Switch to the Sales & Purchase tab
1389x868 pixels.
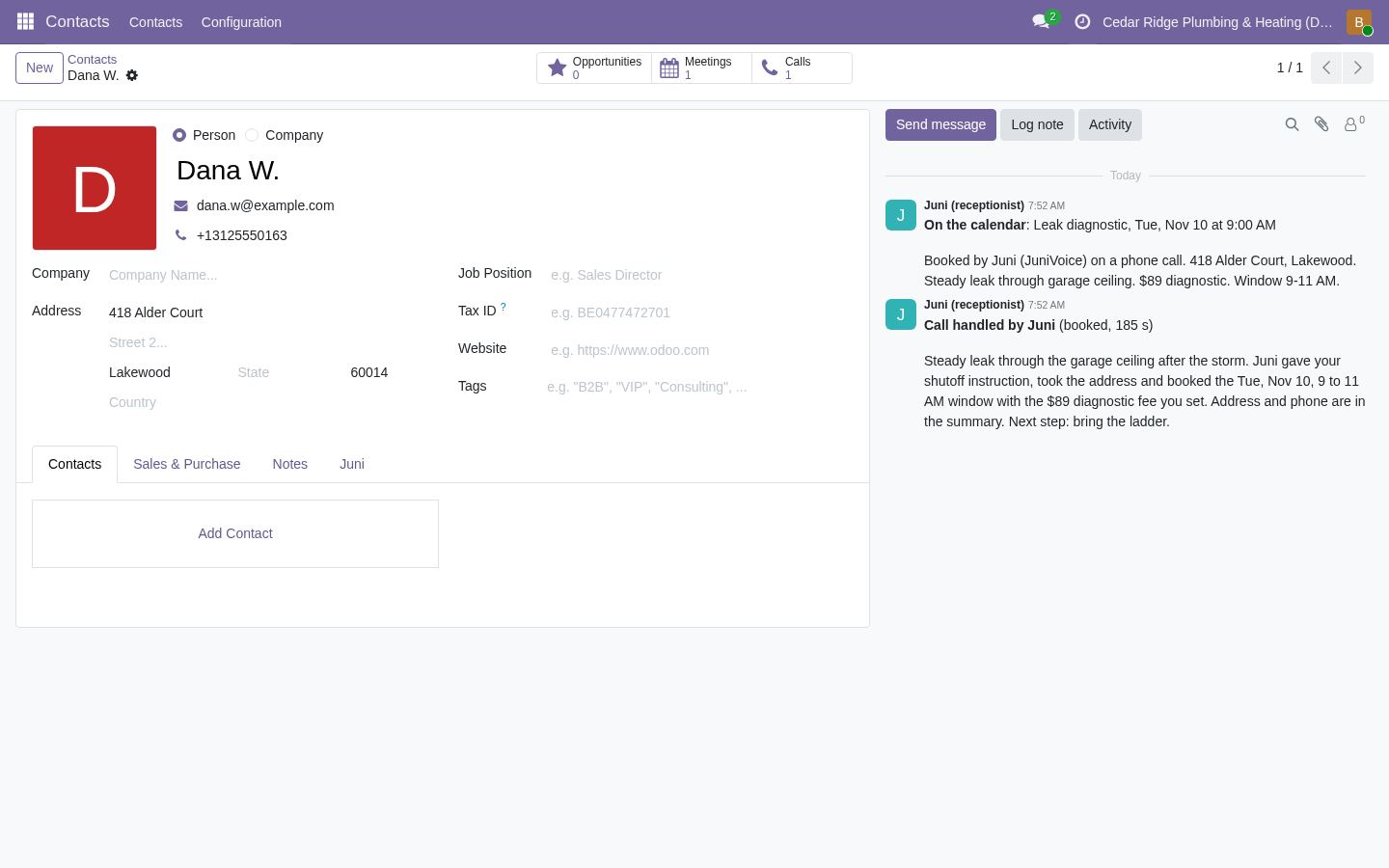pyautogui.click(x=186, y=464)
